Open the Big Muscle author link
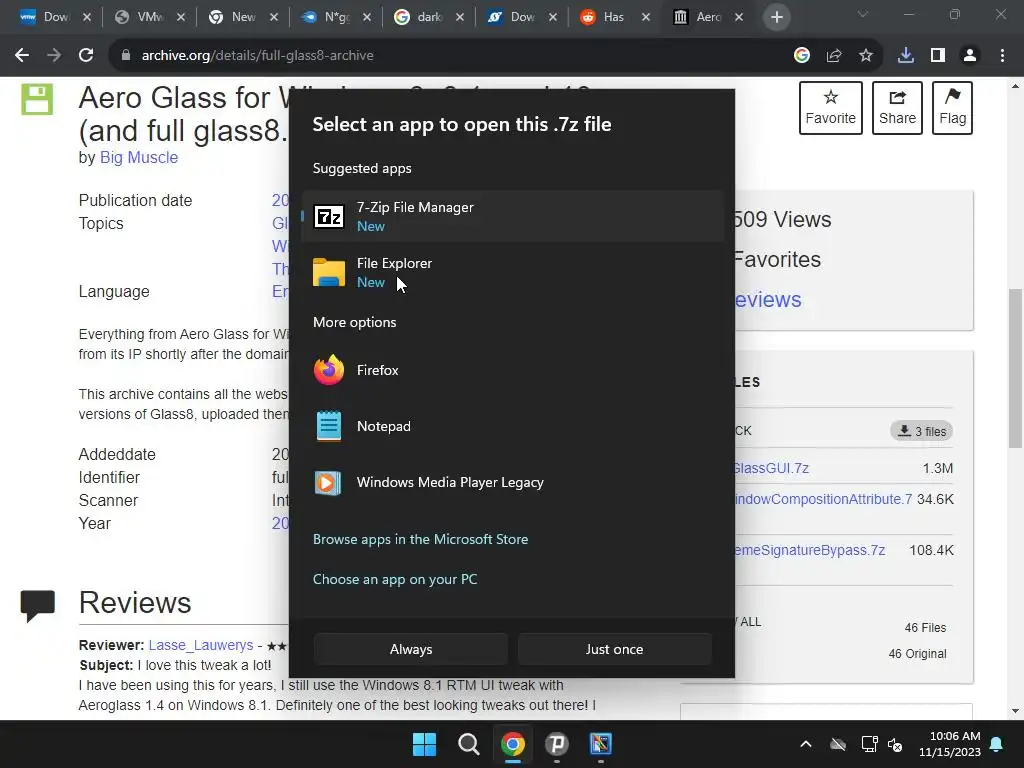 click(x=138, y=157)
